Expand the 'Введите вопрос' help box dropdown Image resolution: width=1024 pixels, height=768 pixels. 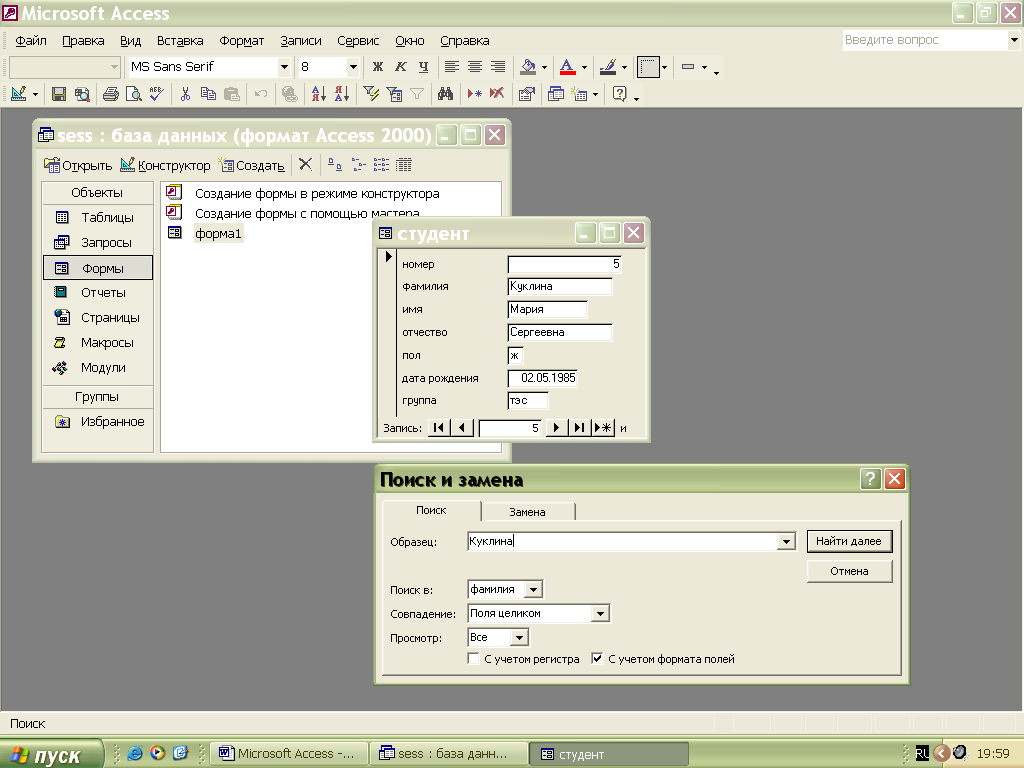[1014, 40]
